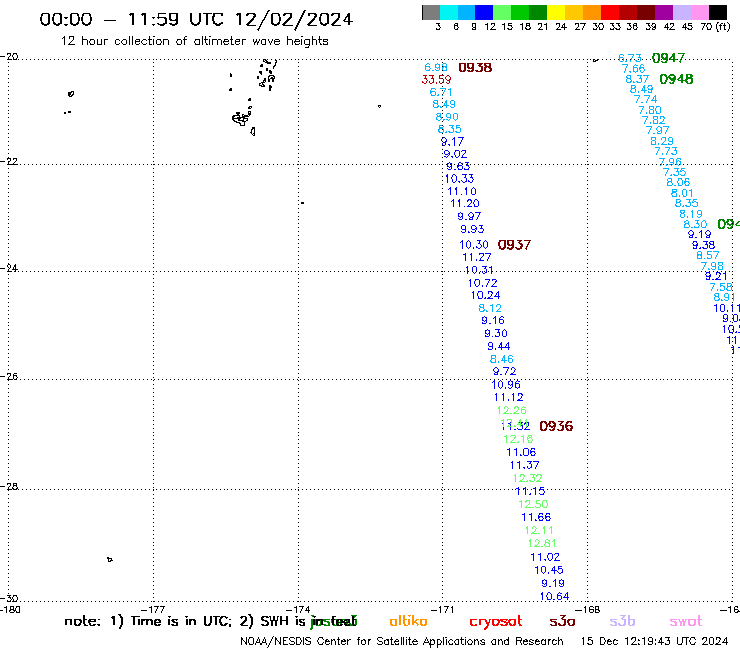Click the 12.50 wave height value
This screenshot has width=740, height=650.
(x=533, y=504)
